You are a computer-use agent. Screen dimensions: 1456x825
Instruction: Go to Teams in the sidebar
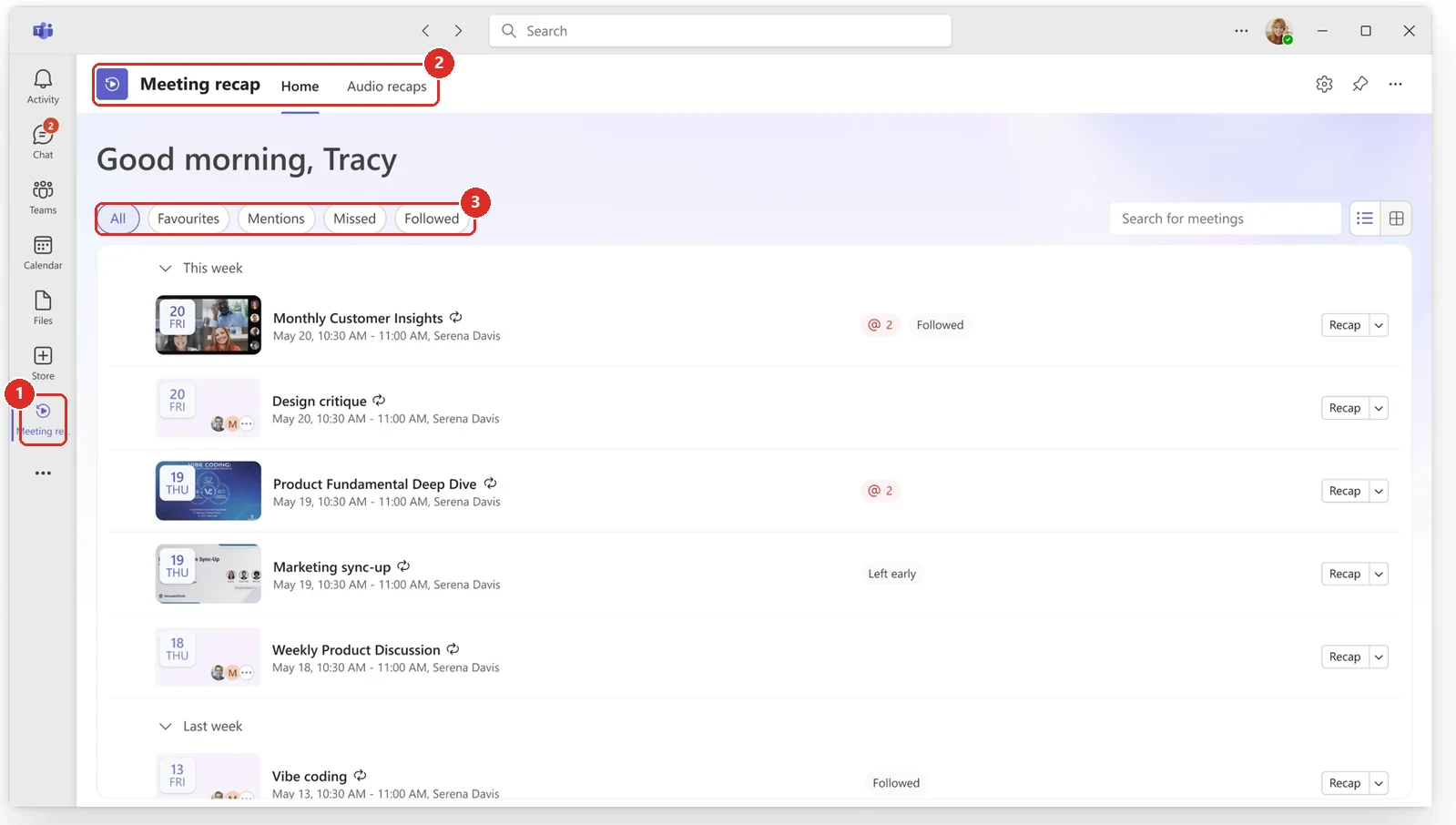pyautogui.click(x=43, y=197)
